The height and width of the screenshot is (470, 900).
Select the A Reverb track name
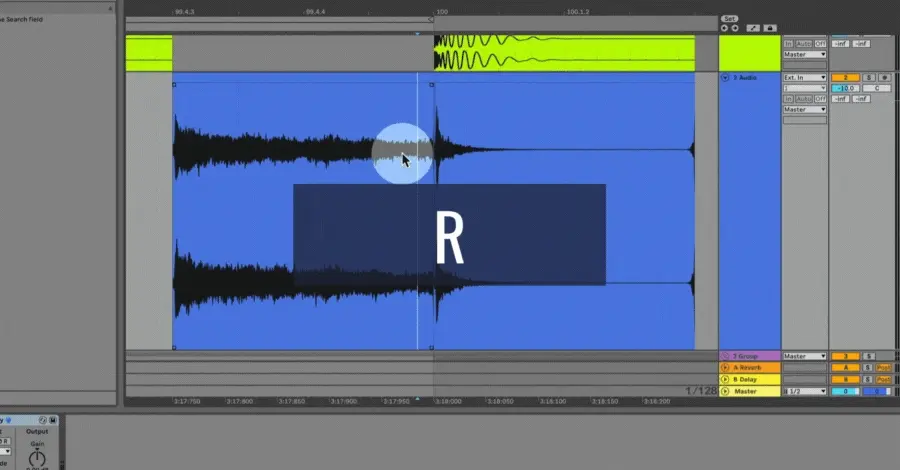[747, 368]
